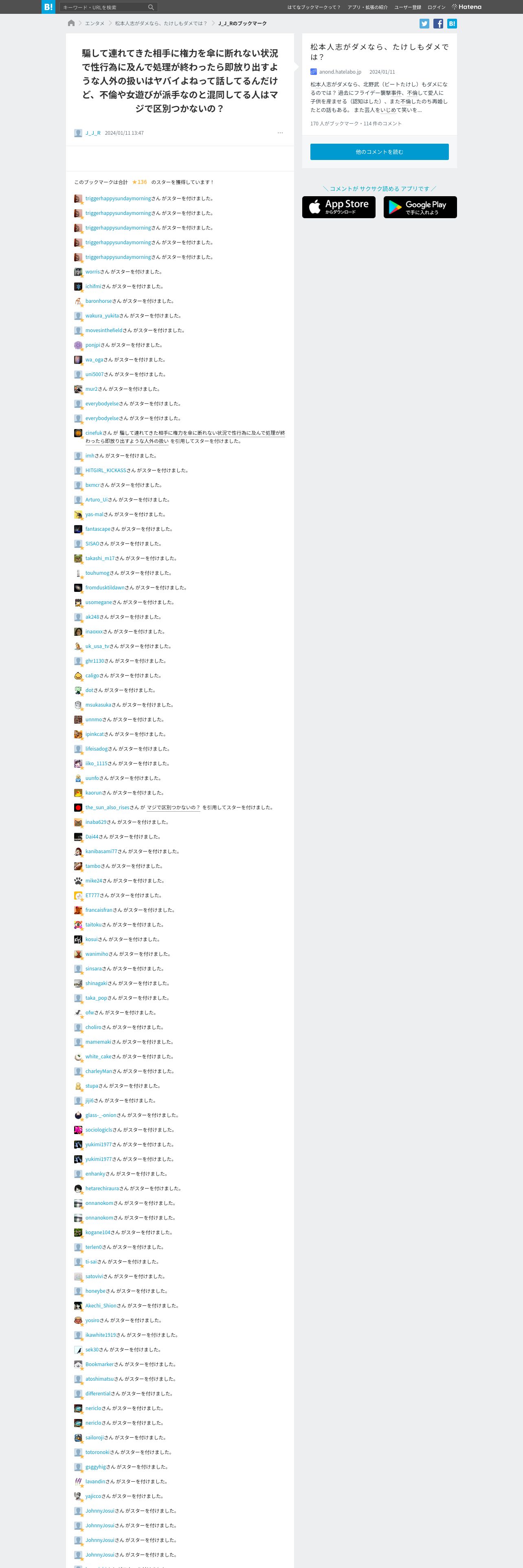Click the Hatena Bookmark B! logo icon
This screenshot has width=523, height=1568.
(x=48, y=7)
